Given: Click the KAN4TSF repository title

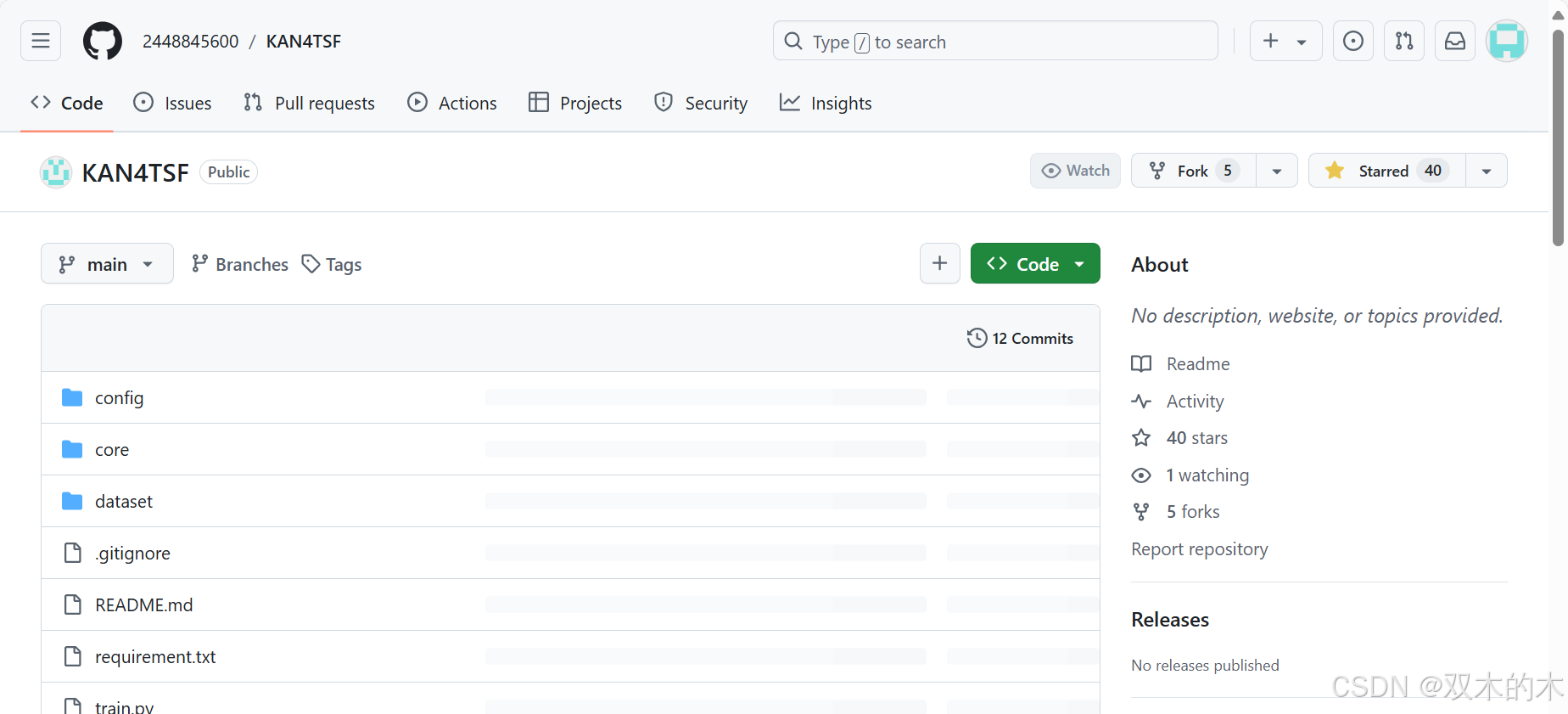Looking at the screenshot, I should point(135,172).
